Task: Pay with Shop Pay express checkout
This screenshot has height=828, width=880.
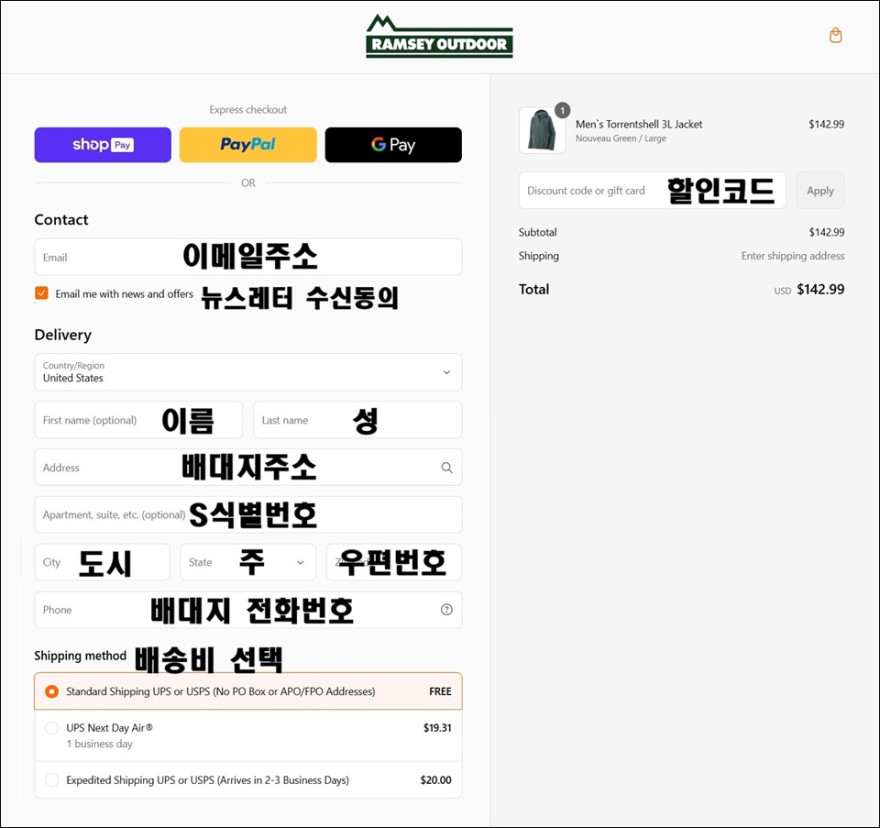Action: click(x=103, y=145)
